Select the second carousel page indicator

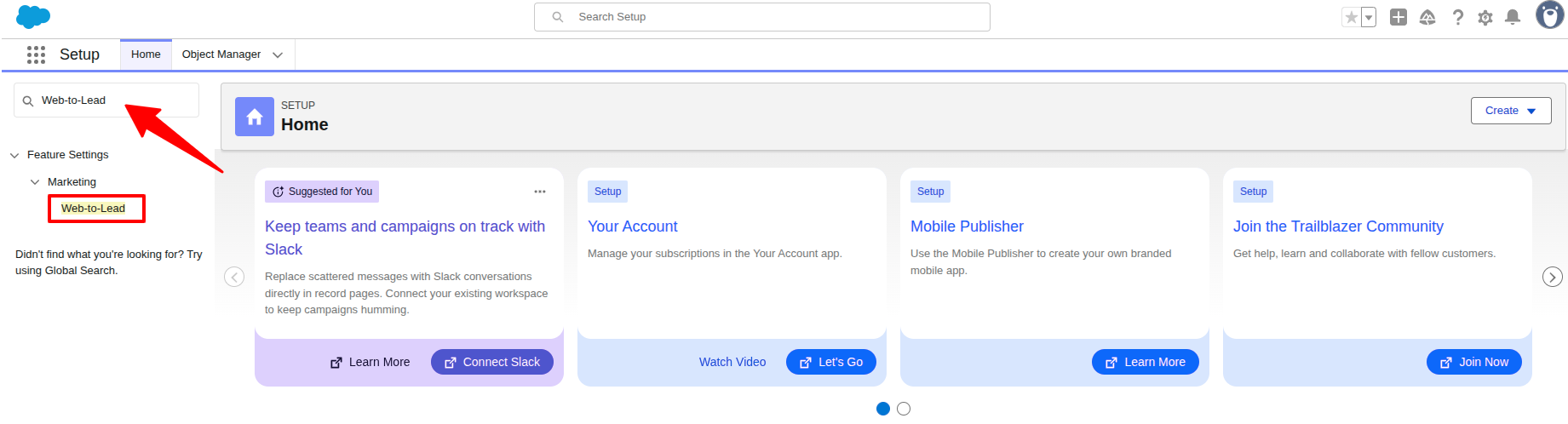coord(904,409)
